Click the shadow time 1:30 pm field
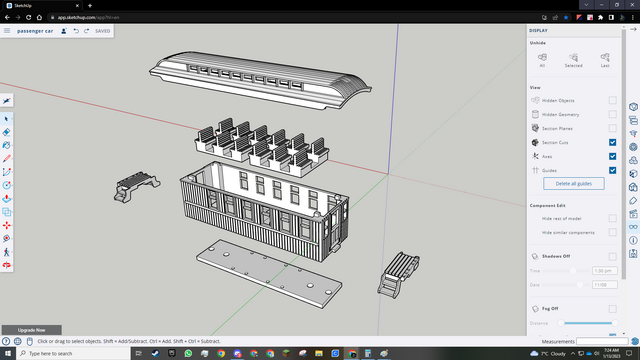Image resolution: width=640 pixels, height=360 pixels. coord(604,271)
